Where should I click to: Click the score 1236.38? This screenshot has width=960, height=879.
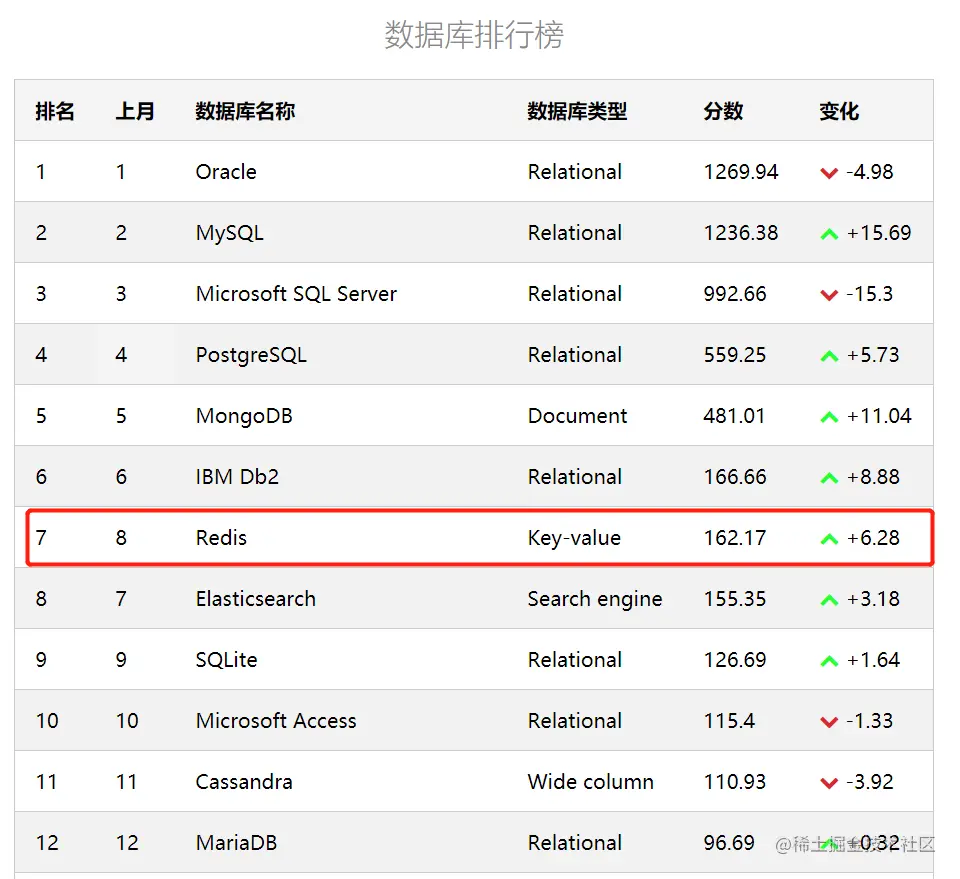point(741,233)
